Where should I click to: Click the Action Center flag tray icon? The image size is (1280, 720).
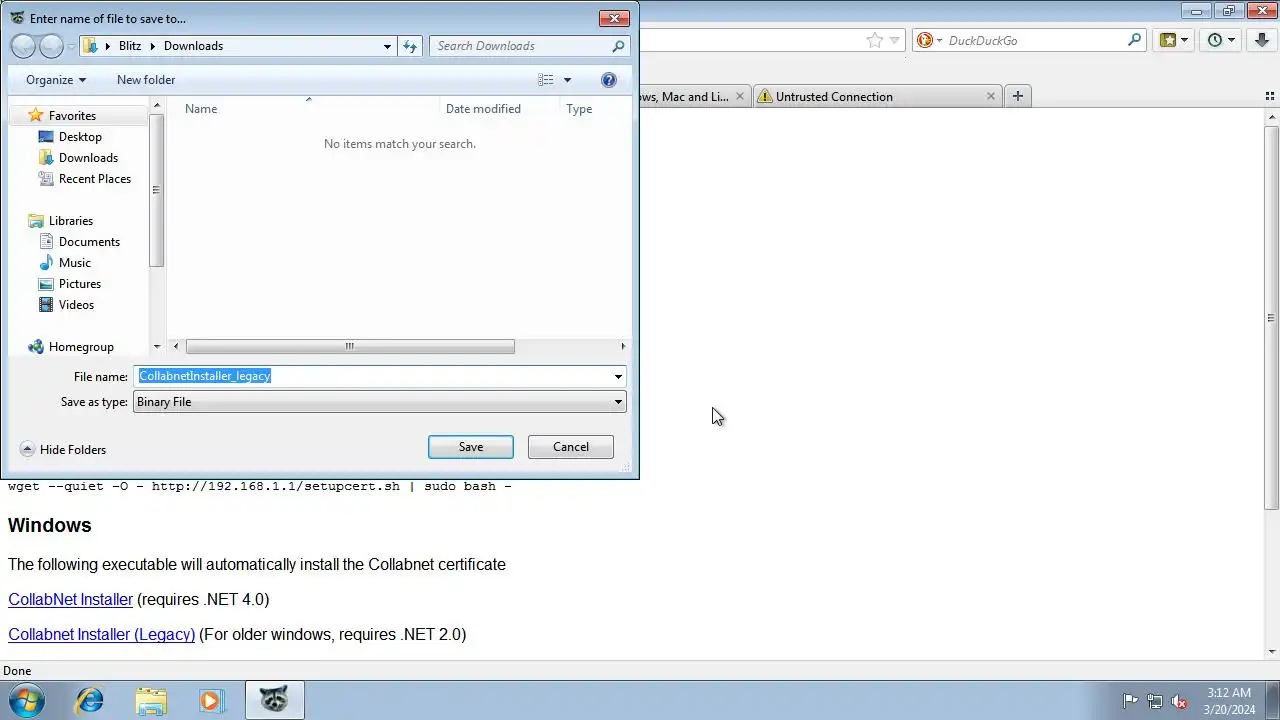point(1130,701)
